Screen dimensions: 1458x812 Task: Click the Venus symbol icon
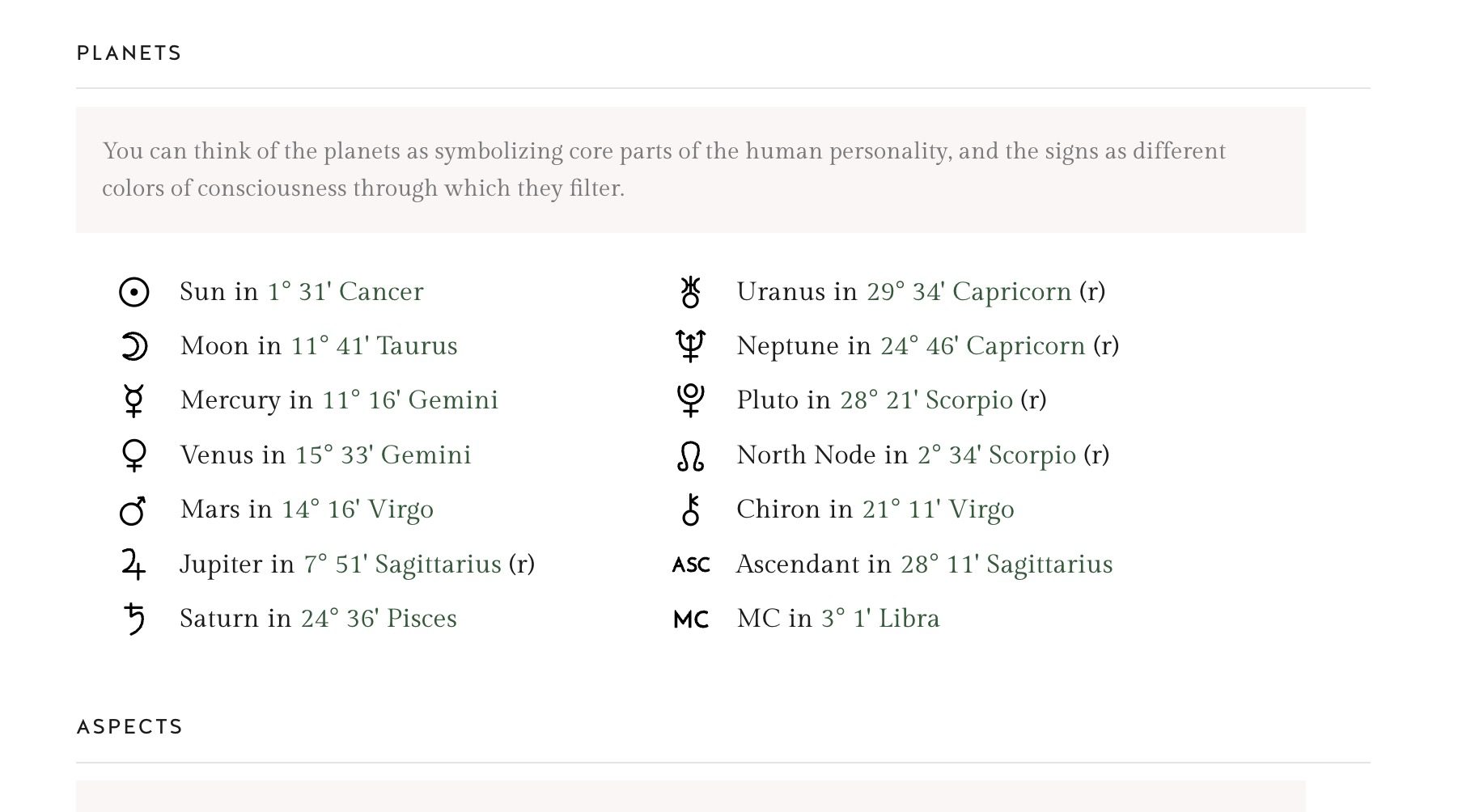pos(134,455)
